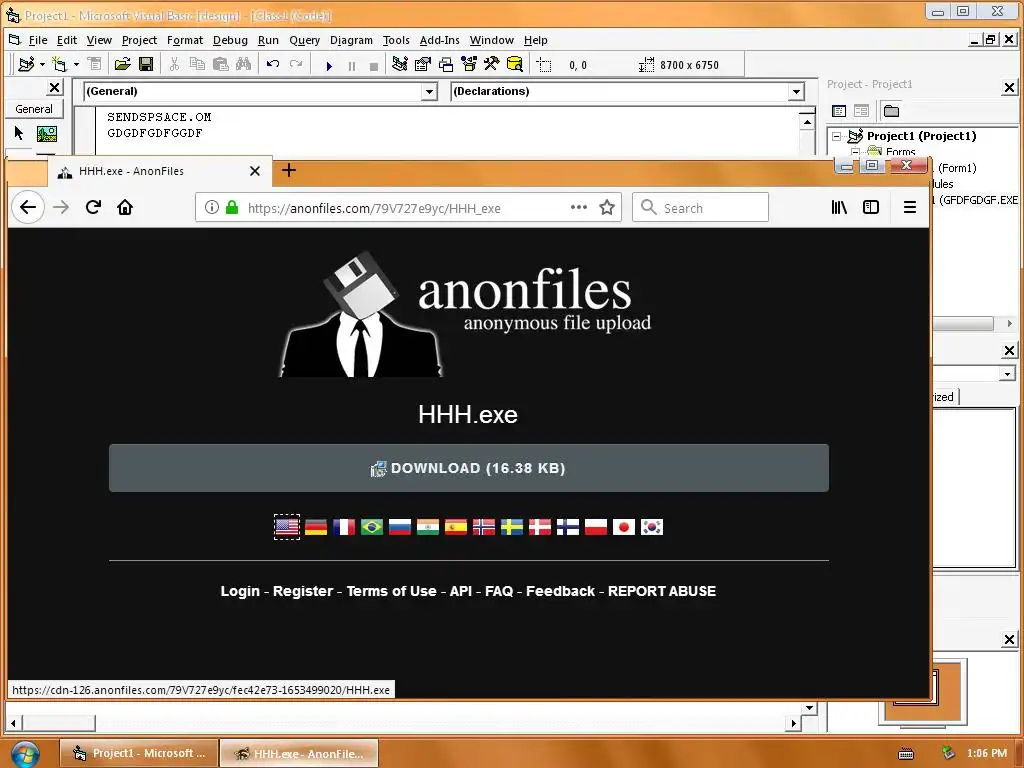Select the German flag language

315,527
